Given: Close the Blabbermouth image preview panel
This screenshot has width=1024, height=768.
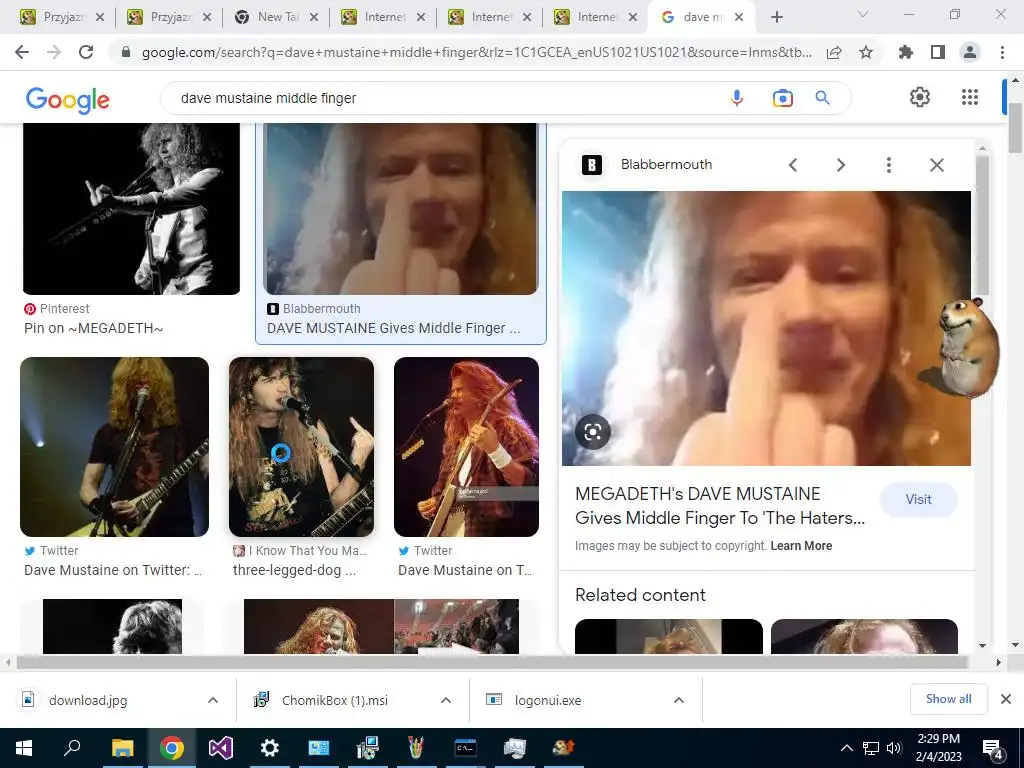Looking at the screenshot, I should pos(936,165).
